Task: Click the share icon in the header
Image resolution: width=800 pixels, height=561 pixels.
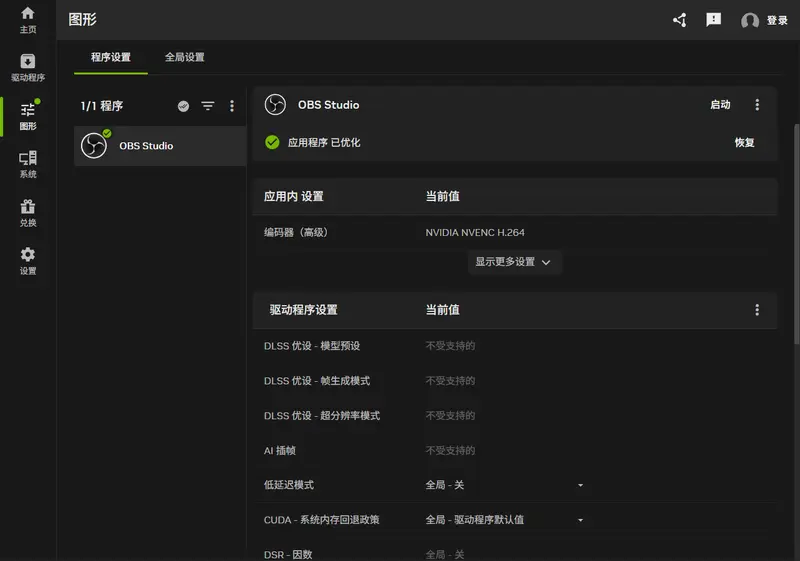Action: click(x=680, y=20)
